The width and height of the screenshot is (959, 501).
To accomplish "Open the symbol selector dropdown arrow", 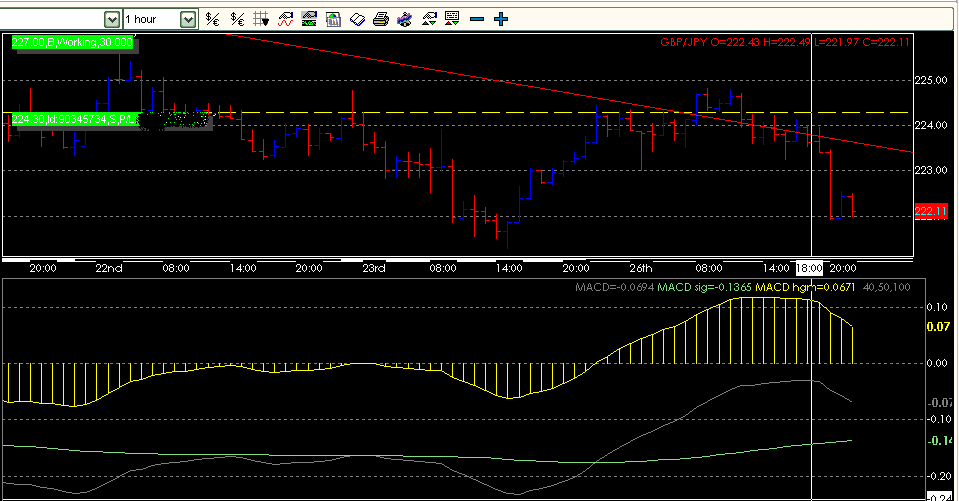I will [x=111, y=20].
